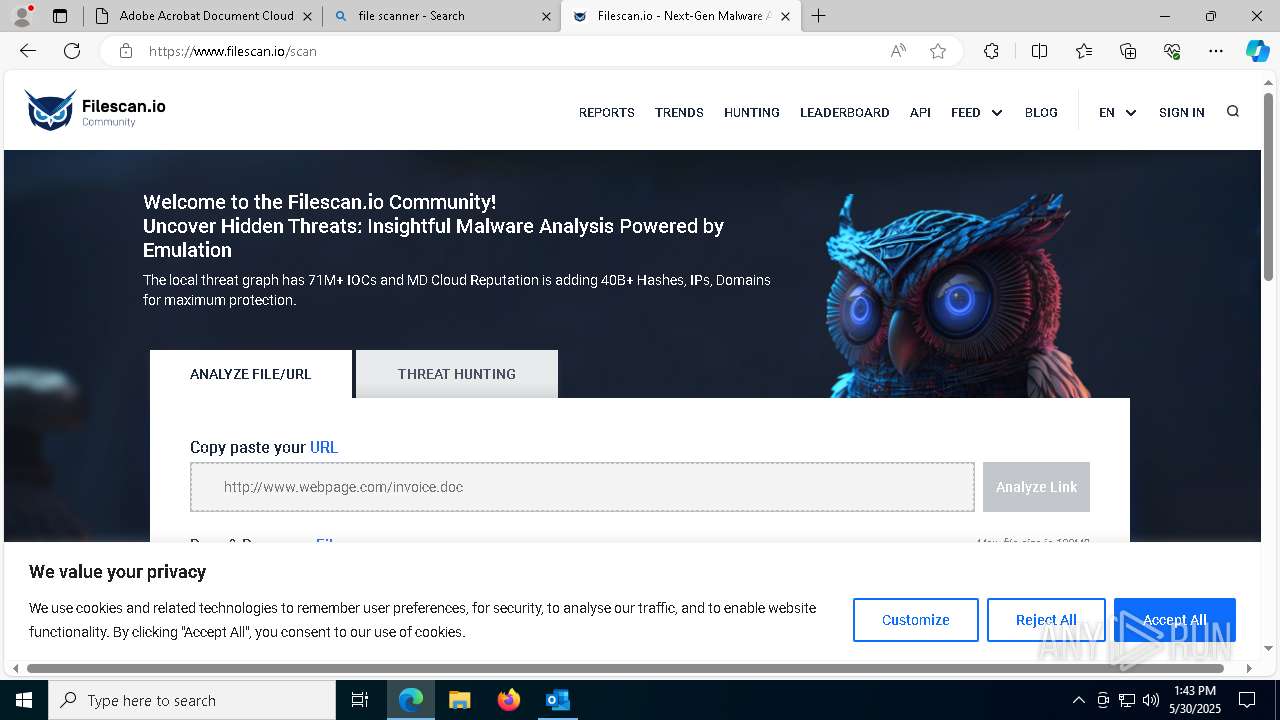This screenshot has width=1280, height=720.
Task: Go back with the browser back arrow
Action: pyautogui.click(x=28, y=51)
